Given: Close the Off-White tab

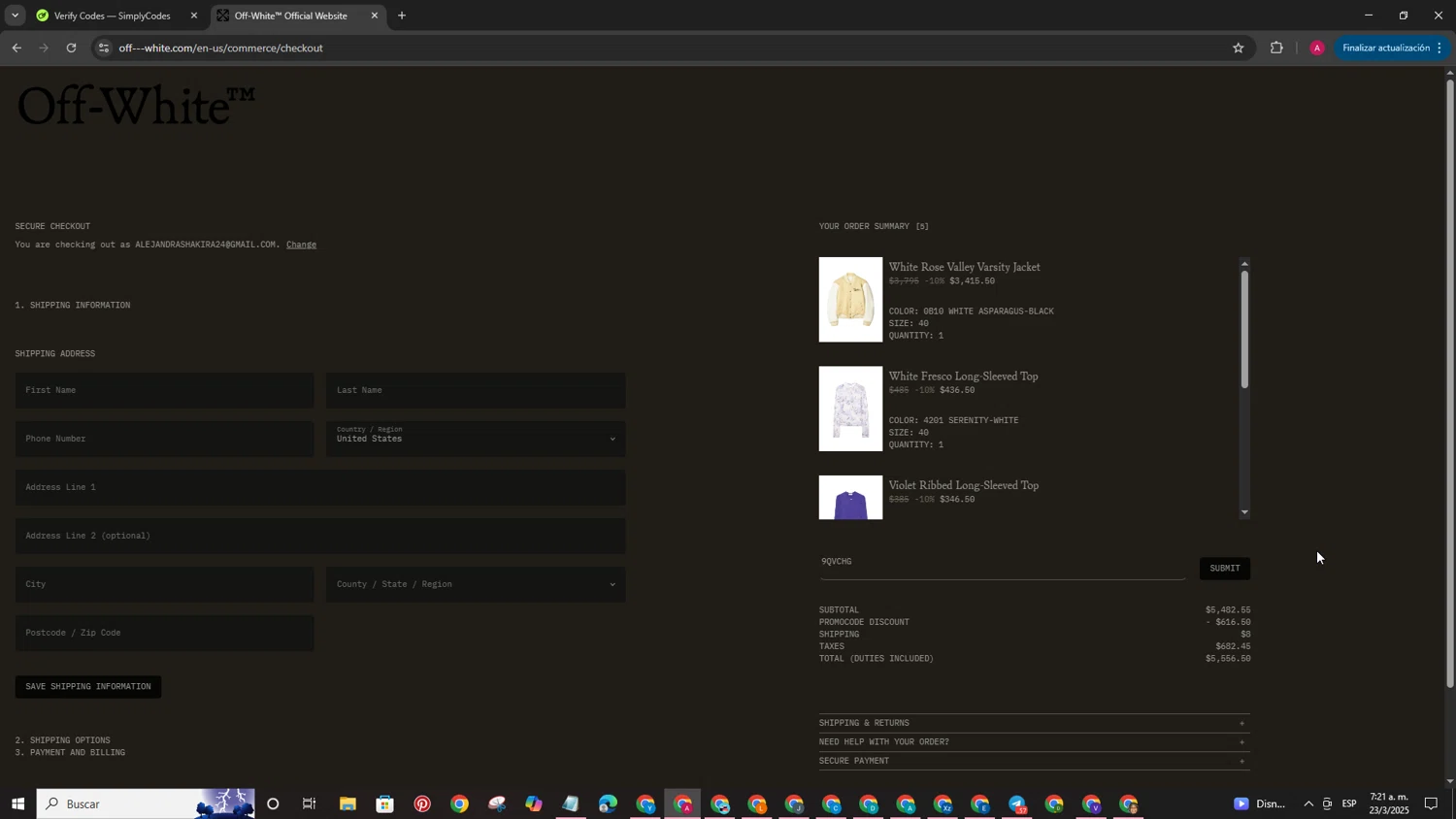Looking at the screenshot, I should pos(374,16).
